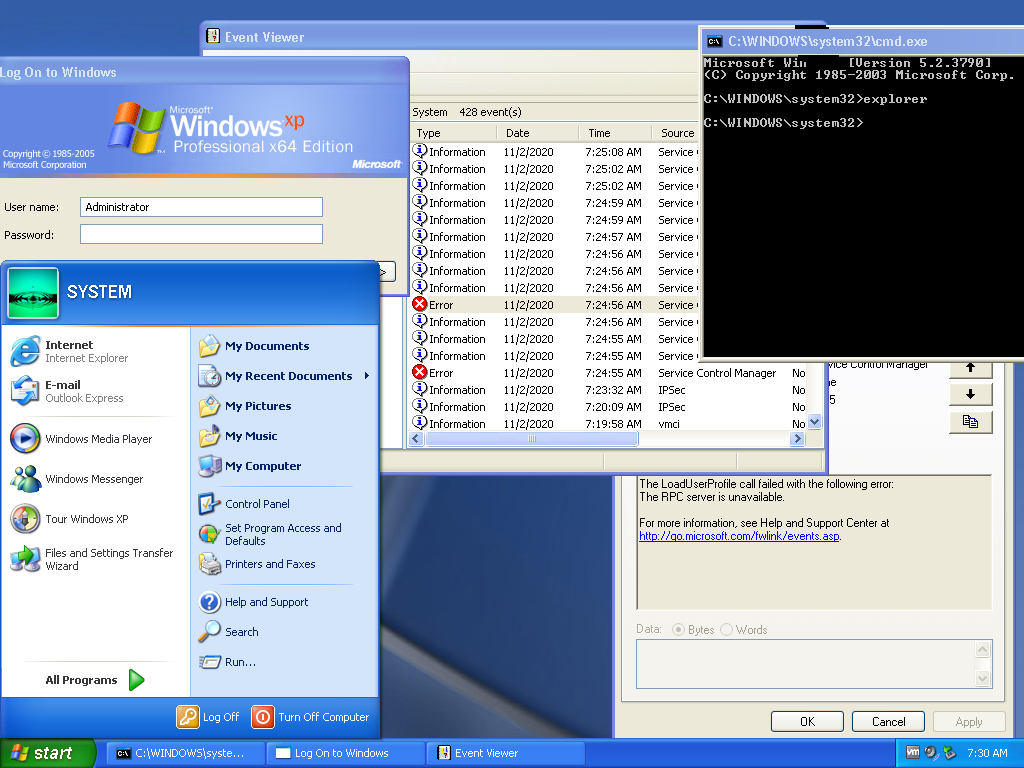The width and height of the screenshot is (1024, 768).
Task: Click the SYSTEM user picture
Action: coord(33,293)
